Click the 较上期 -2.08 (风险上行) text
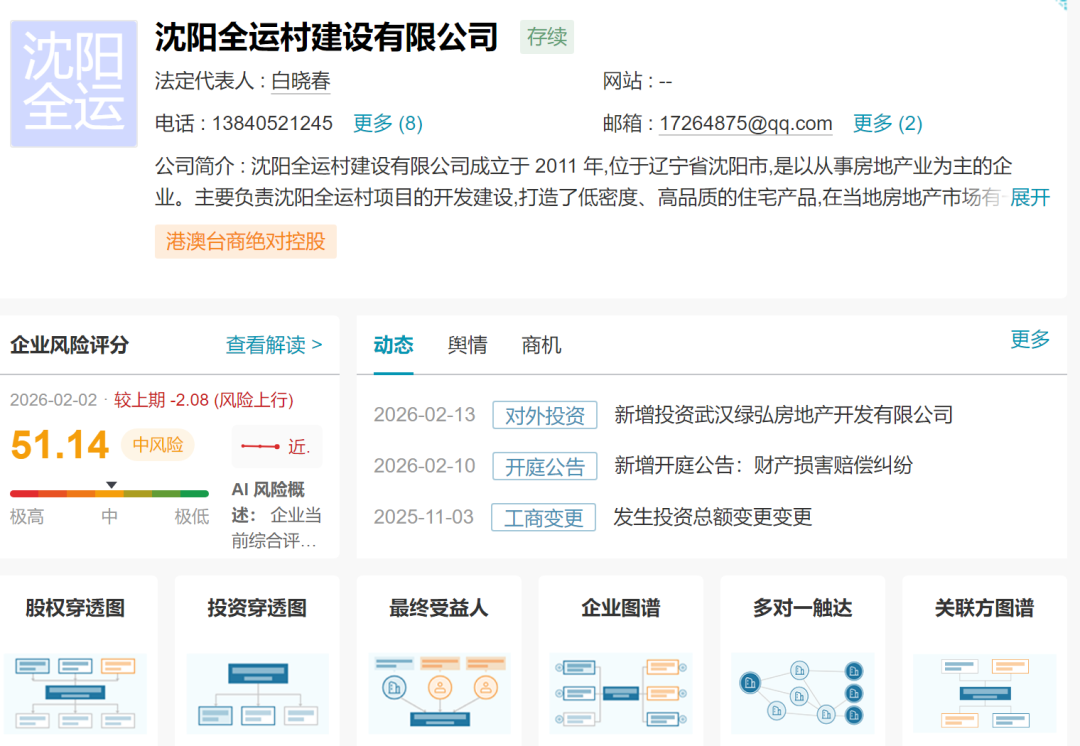This screenshot has height=746, width=1080. [204, 400]
